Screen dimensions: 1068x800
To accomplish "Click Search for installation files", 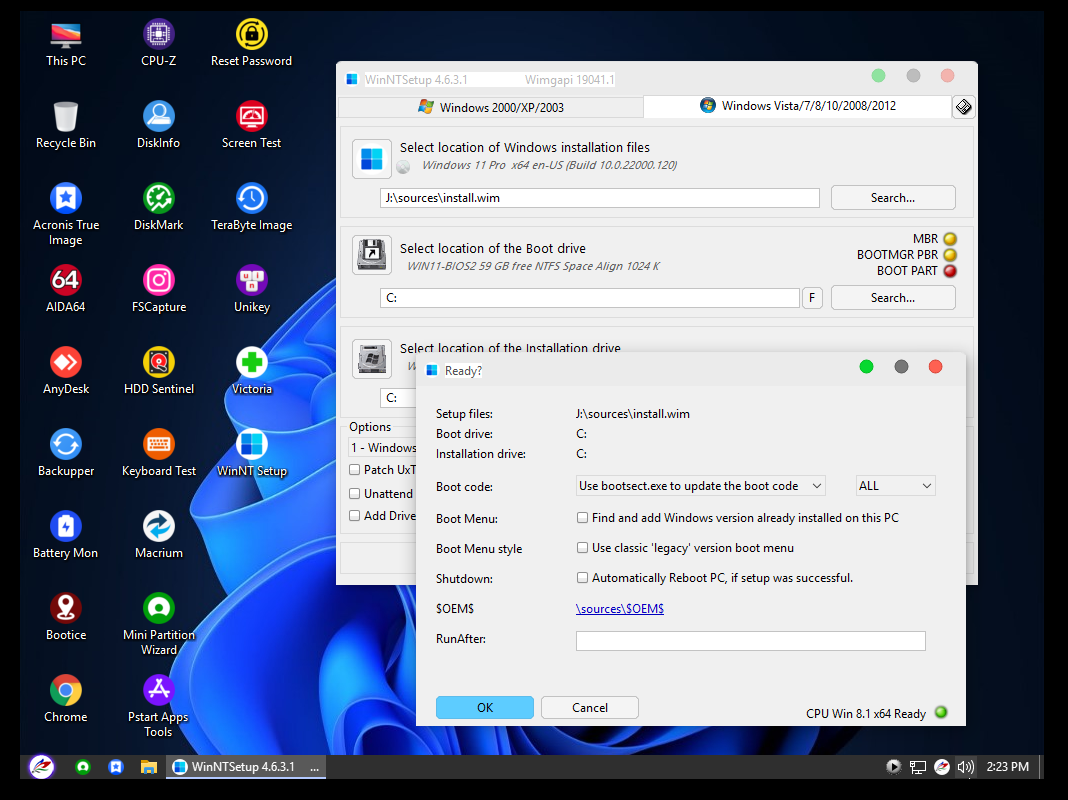I will click(x=893, y=197).
